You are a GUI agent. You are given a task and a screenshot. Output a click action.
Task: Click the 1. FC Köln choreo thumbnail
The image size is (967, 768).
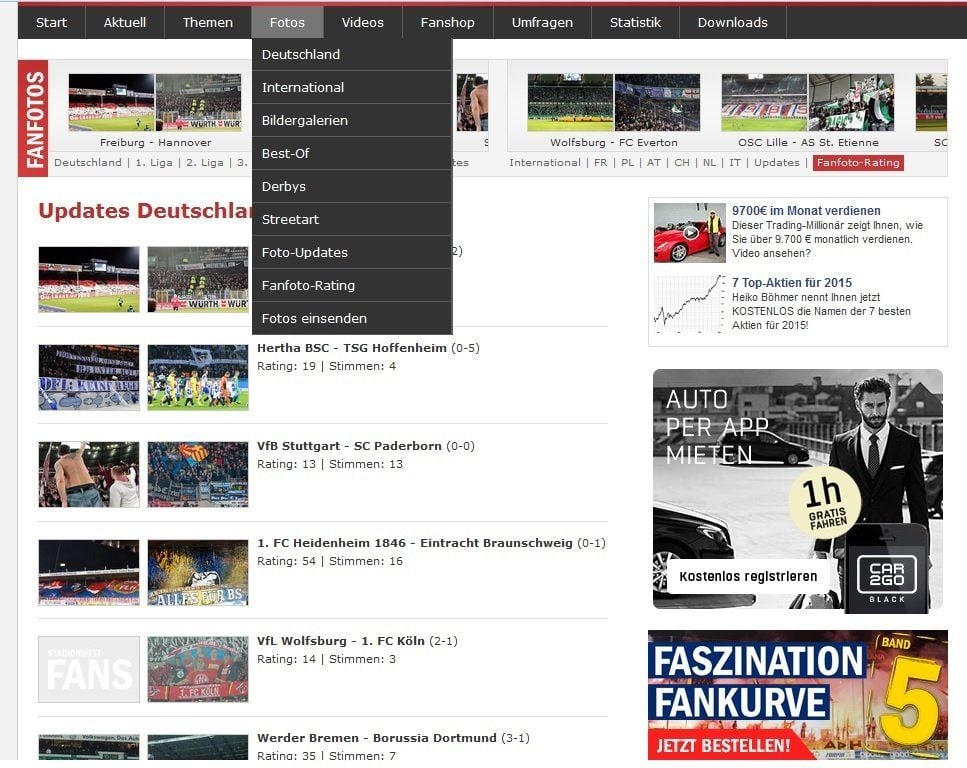198,669
